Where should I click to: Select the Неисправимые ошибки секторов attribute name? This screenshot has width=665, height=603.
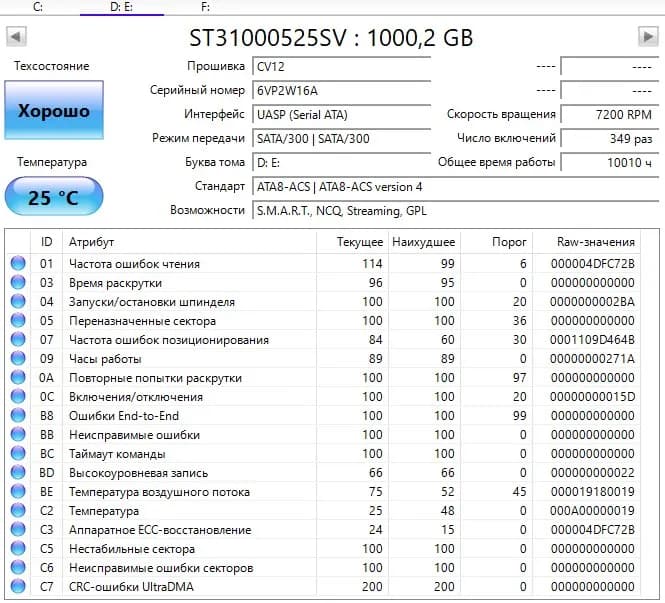pyautogui.click(x=161, y=568)
